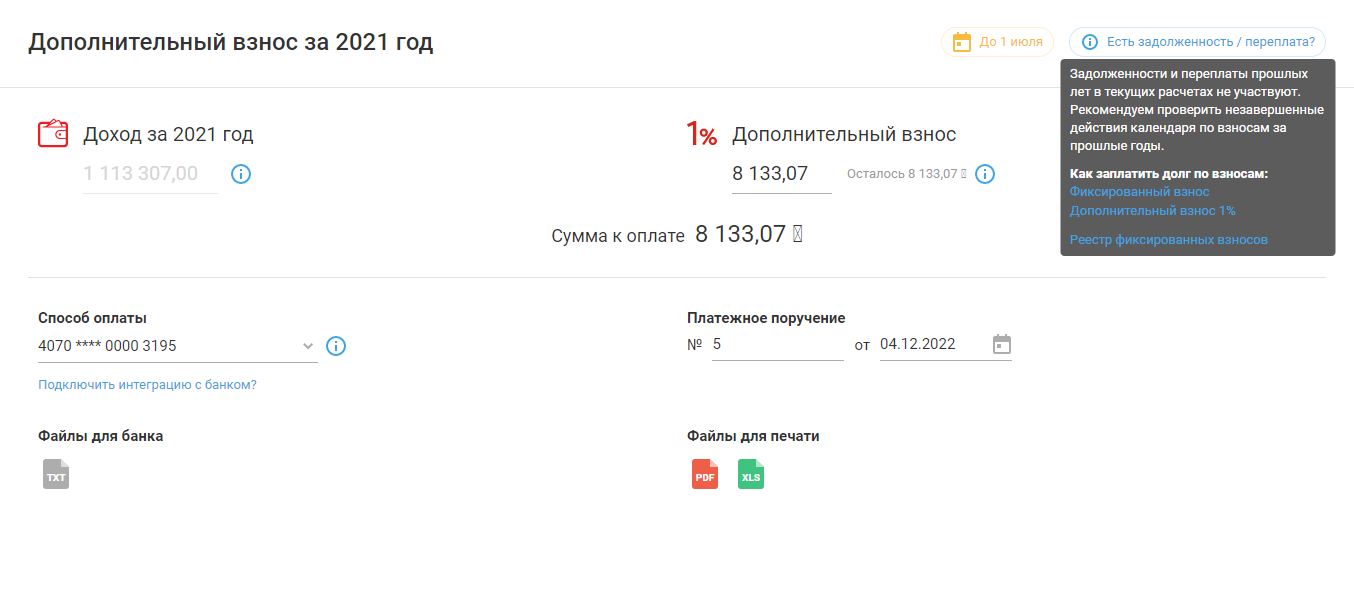Download the PDF print file

click(x=705, y=474)
